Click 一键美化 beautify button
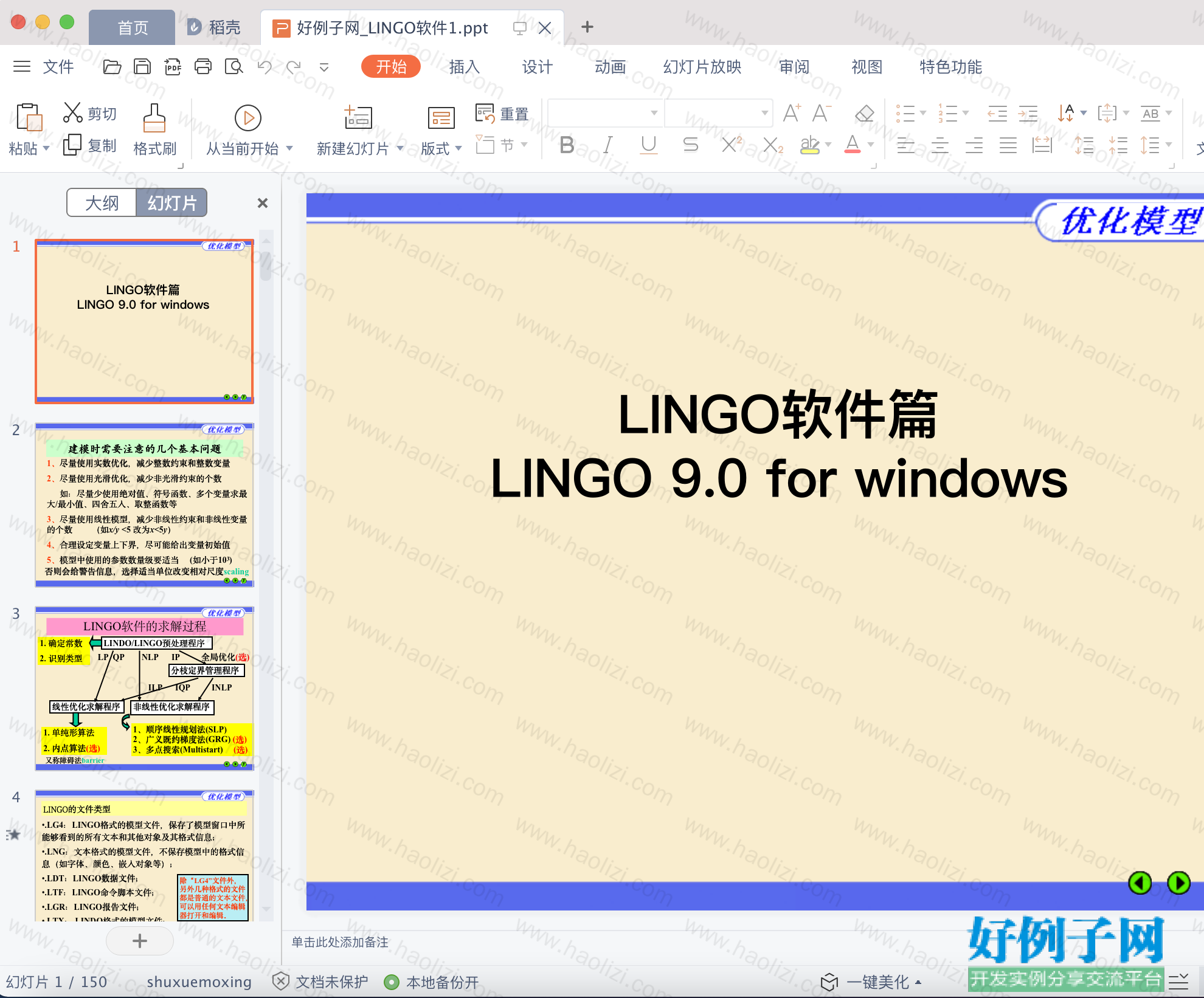The height and width of the screenshot is (998, 1204). click(872, 982)
